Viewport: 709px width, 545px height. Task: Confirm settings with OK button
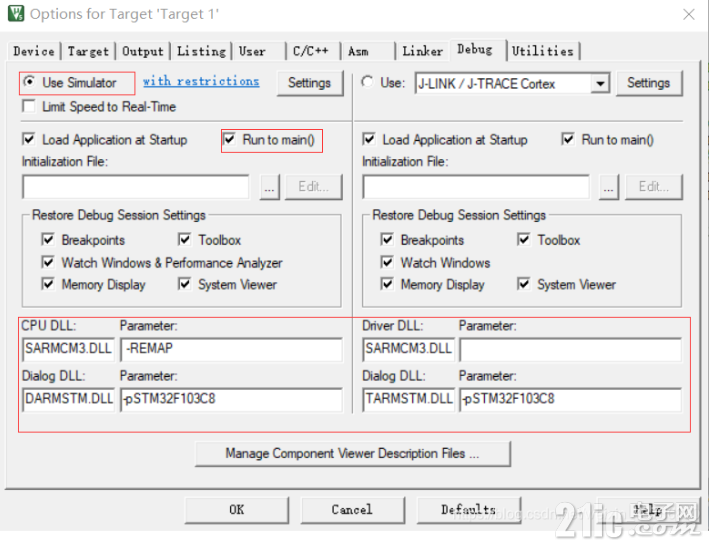click(236, 510)
